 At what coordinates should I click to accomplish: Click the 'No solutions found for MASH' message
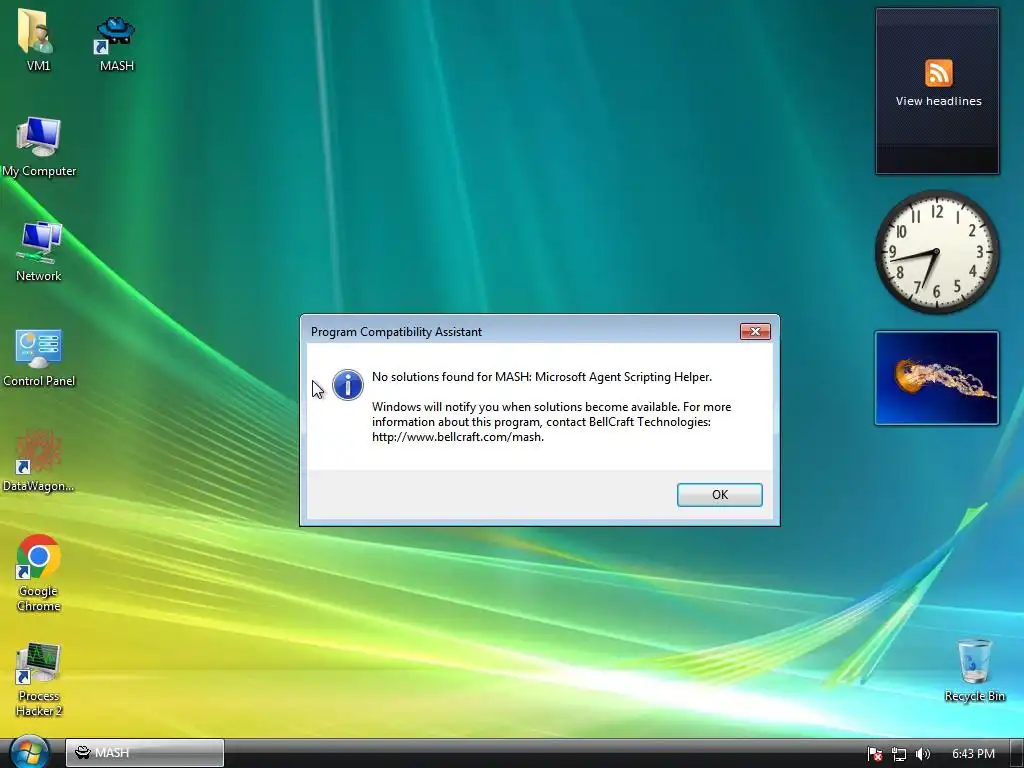click(541, 377)
